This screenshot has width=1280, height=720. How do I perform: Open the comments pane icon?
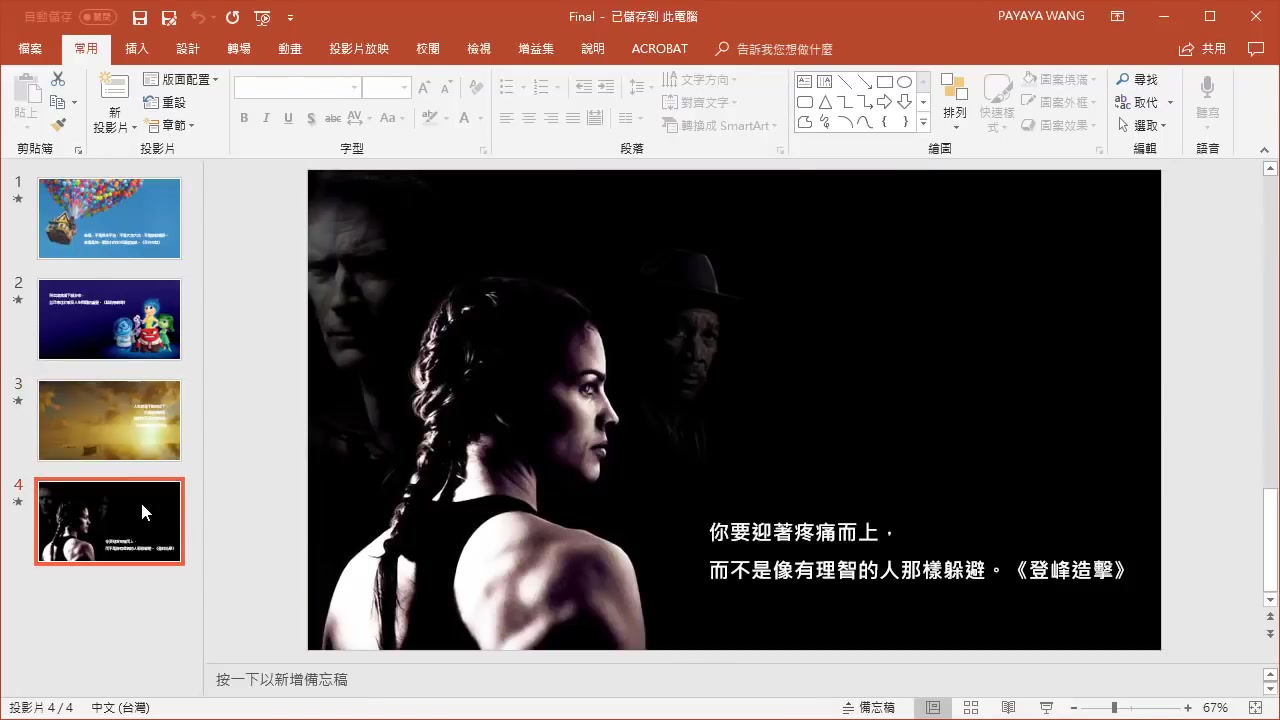point(1256,49)
